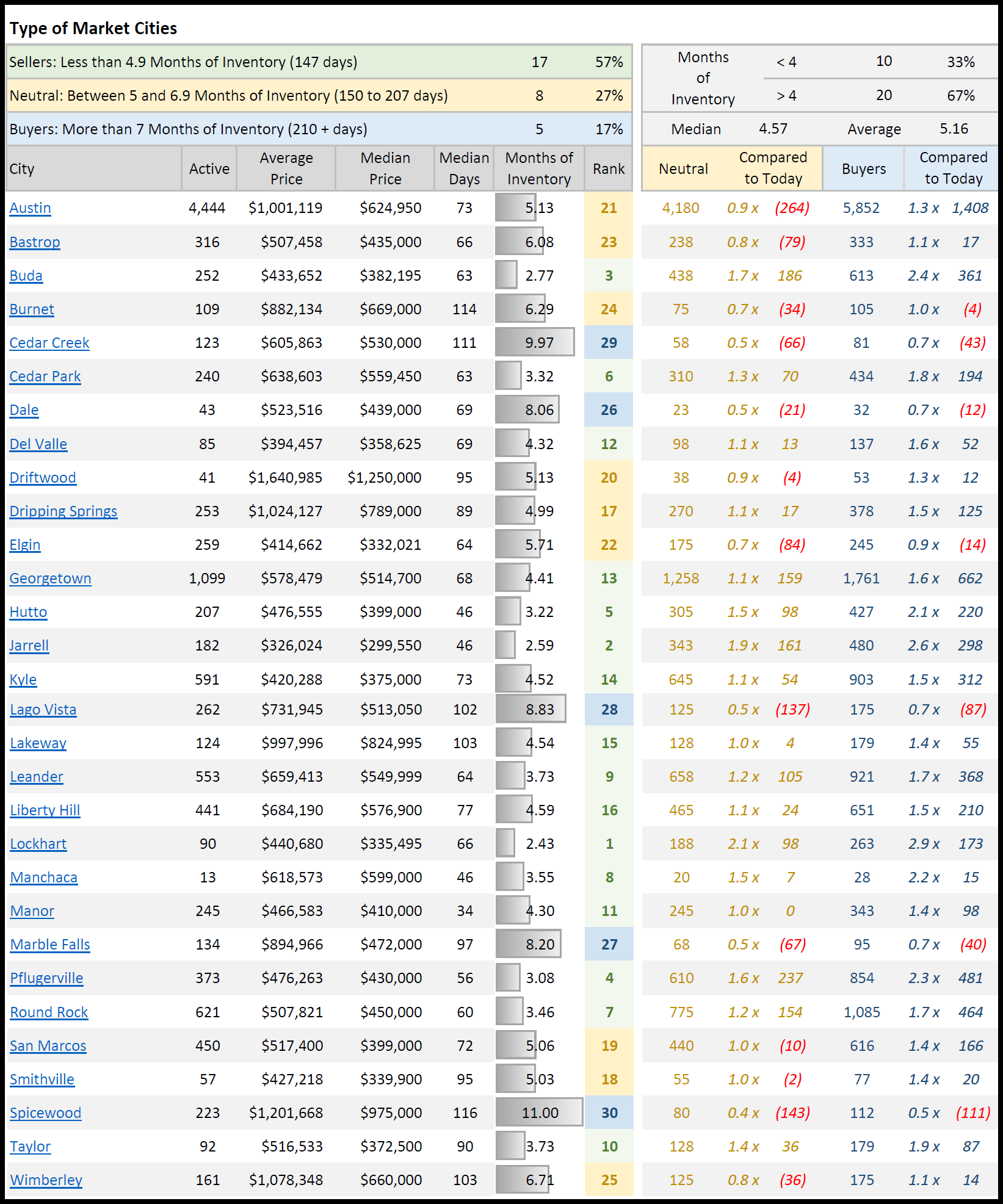Click the Lago Vista link
Viewport: 1003px width, 1204px height.
click(x=43, y=710)
